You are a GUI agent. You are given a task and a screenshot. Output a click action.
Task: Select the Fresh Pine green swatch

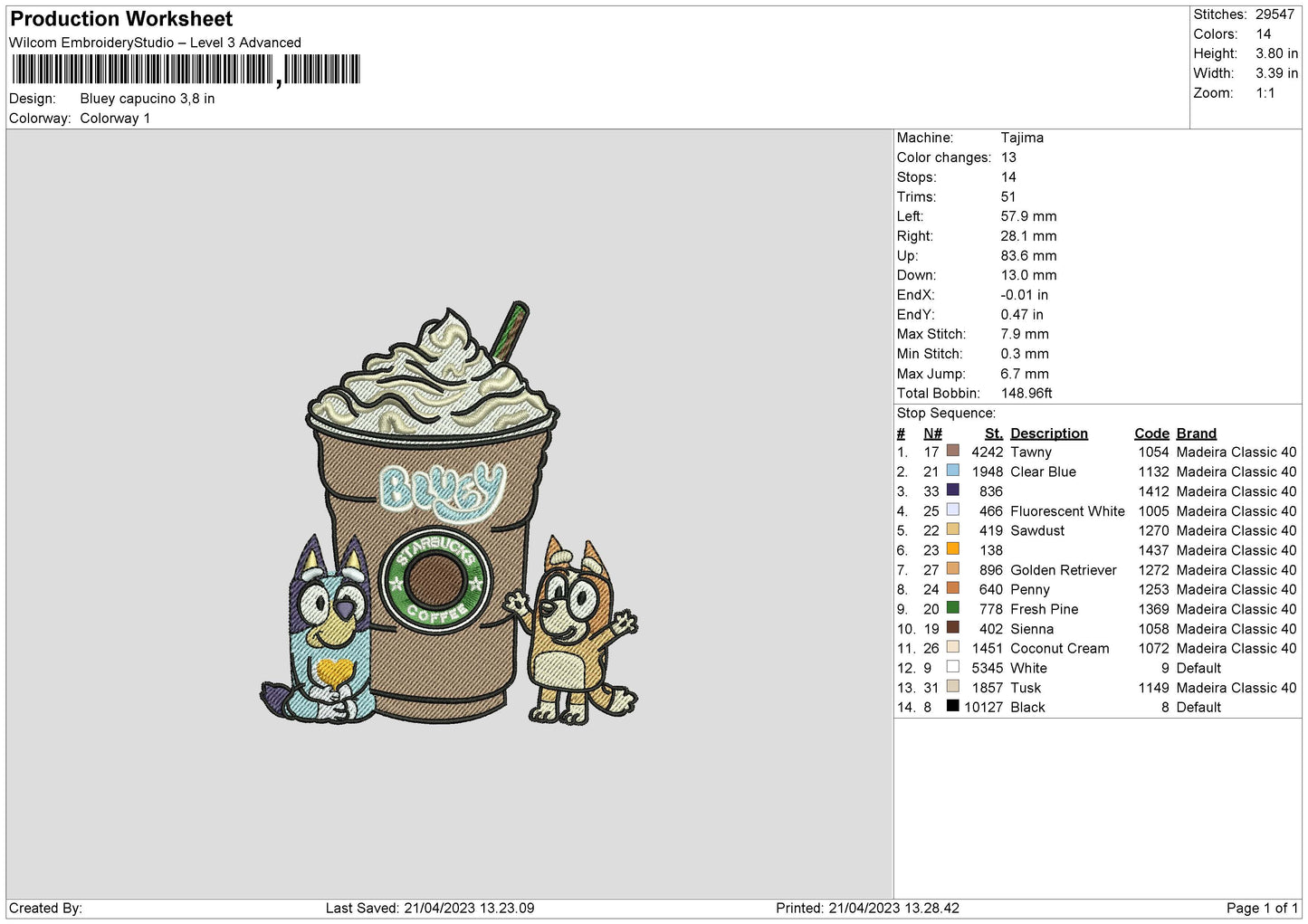tap(952, 608)
